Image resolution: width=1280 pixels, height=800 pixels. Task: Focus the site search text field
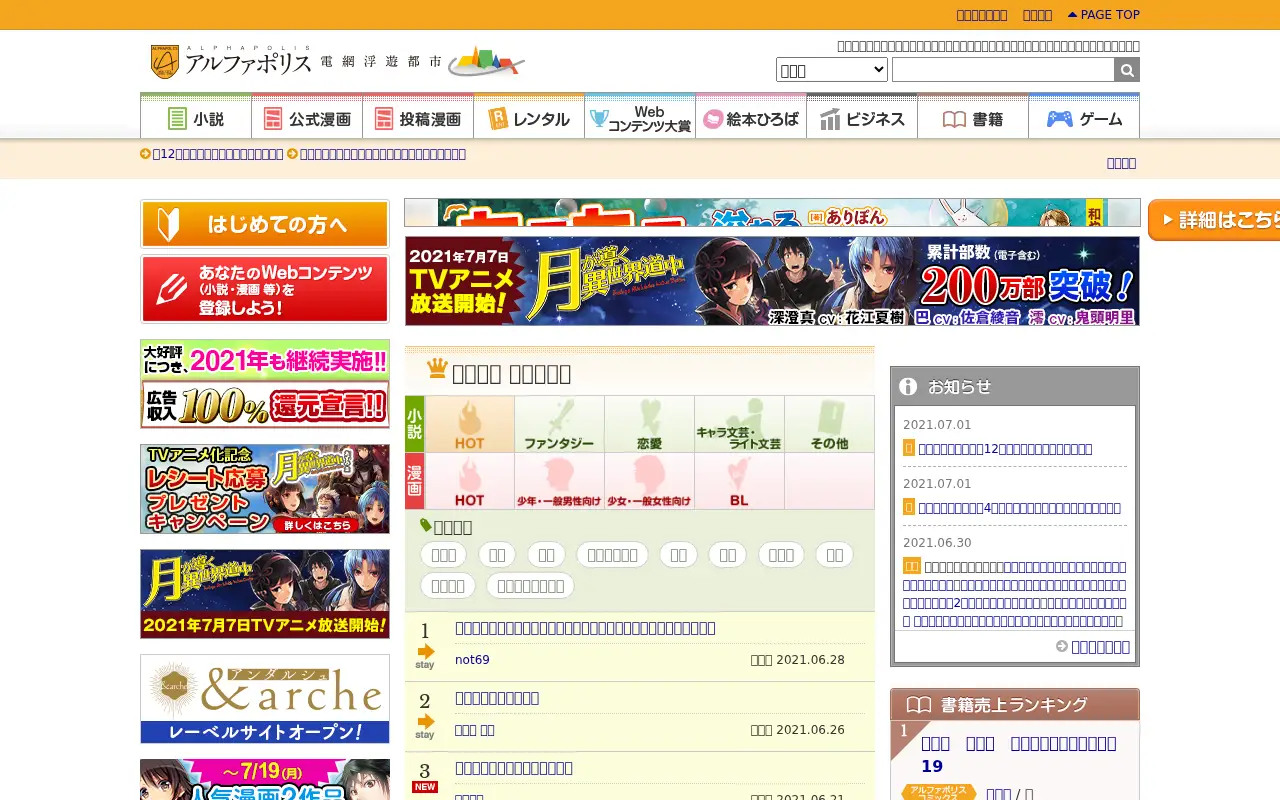coord(1003,70)
